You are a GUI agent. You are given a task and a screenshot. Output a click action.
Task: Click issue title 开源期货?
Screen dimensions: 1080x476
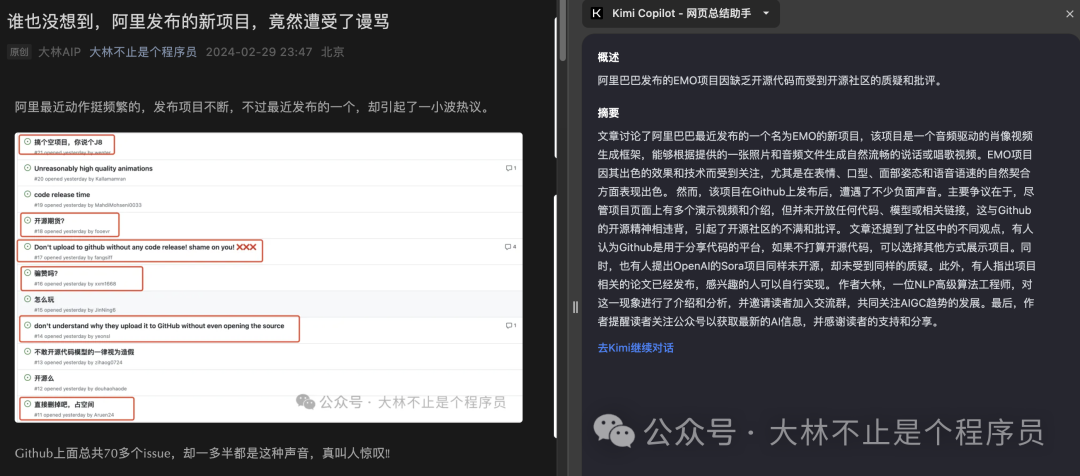(49, 221)
